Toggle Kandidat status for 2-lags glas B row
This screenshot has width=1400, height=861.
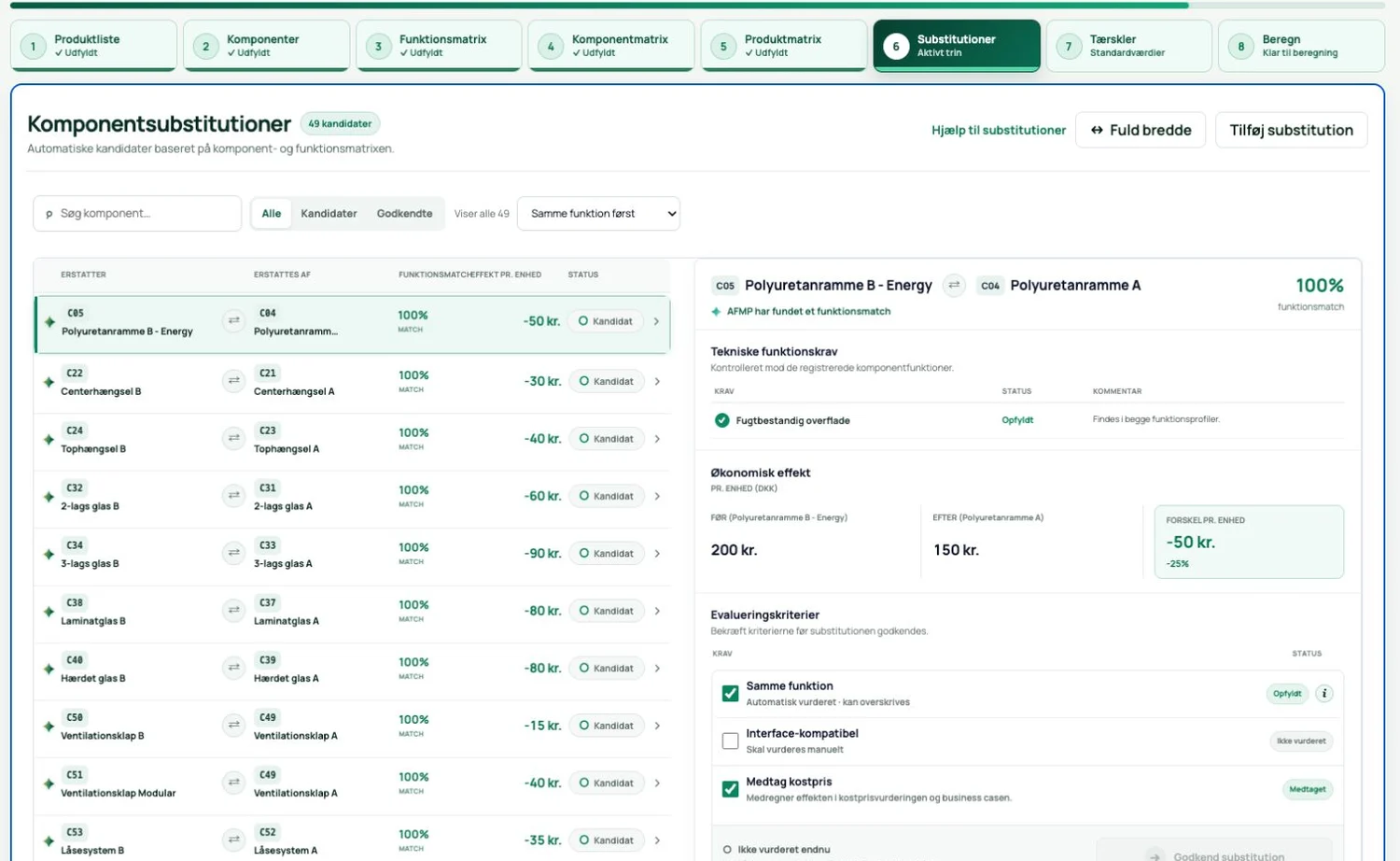(606, 496)
